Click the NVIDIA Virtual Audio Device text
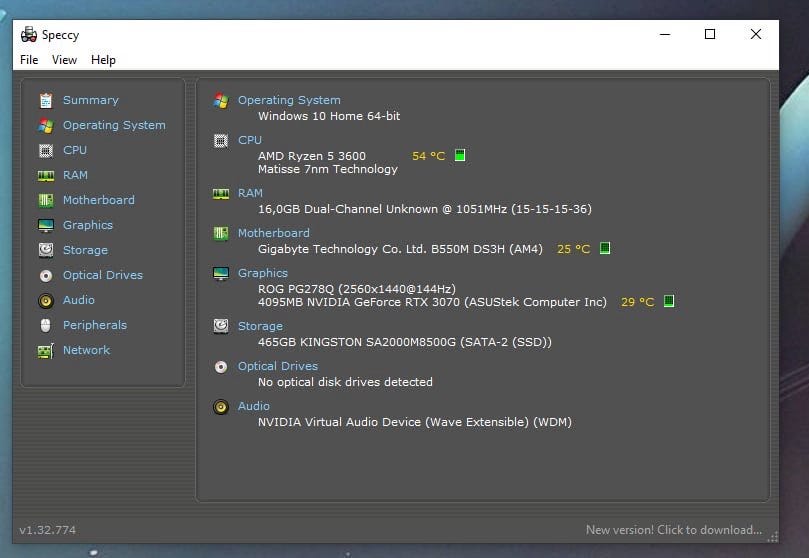Viewport: 809px width, 558px height. 415,422
